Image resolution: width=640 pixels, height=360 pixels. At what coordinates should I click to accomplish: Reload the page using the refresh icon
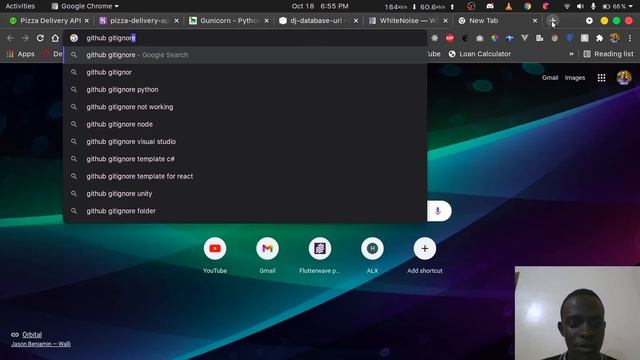[x=40, y=38]
